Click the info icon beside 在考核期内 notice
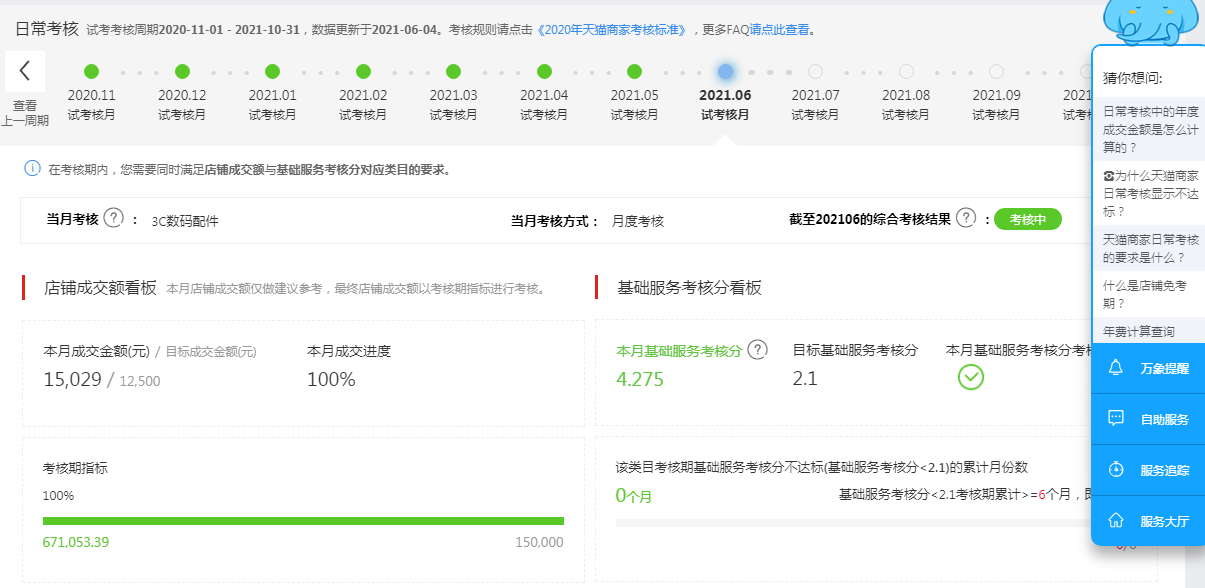 click(x=32, y=168)
